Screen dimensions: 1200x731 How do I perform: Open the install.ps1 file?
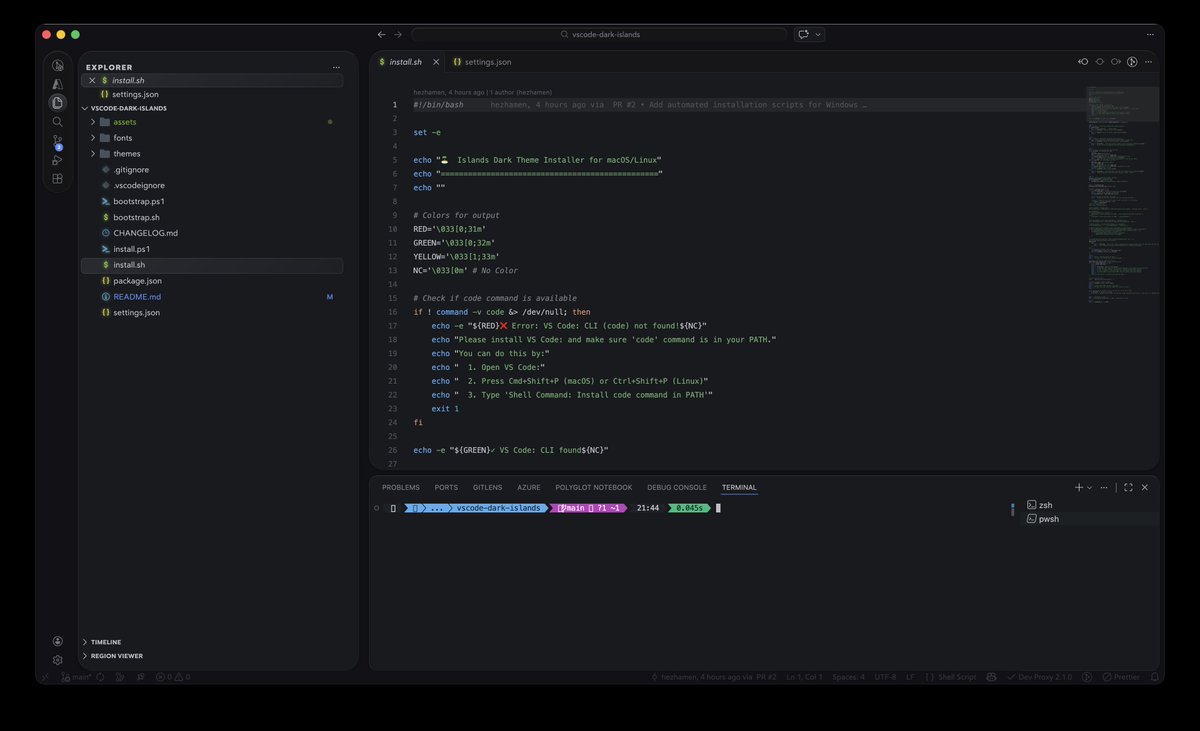pyautogui.click(x=212, y=249)
